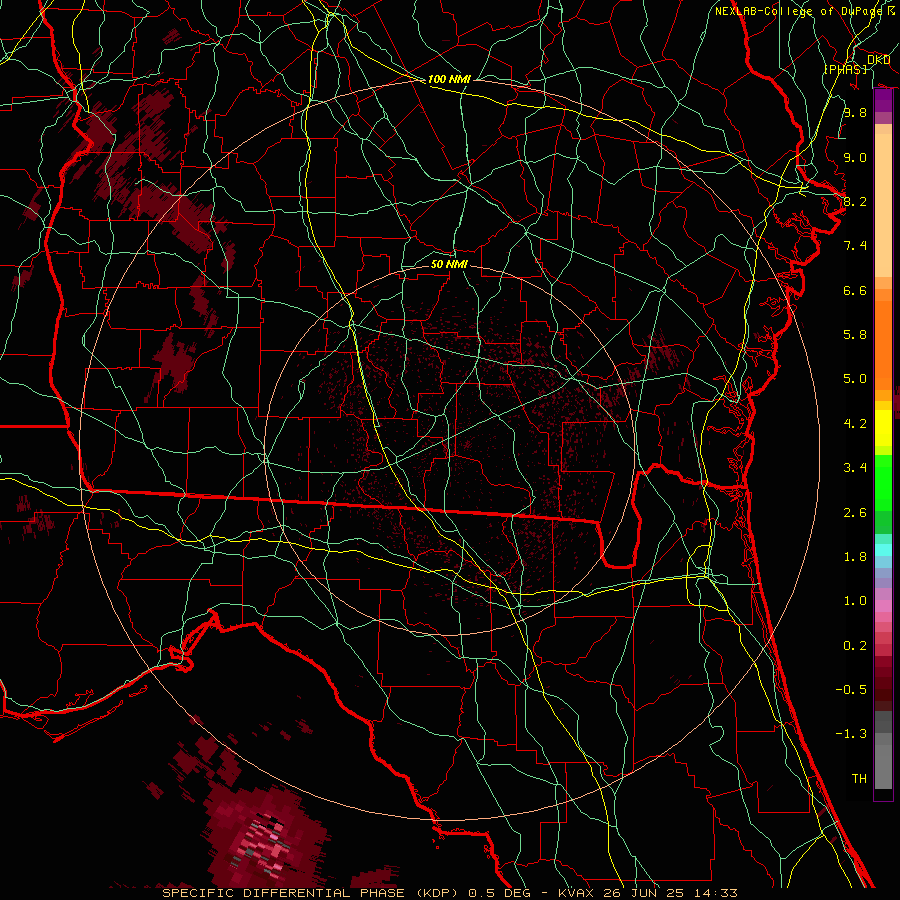This screenshot has width=900, height=900.
Task: Select the 4.2 legend value
Action: tap(855, 424)
